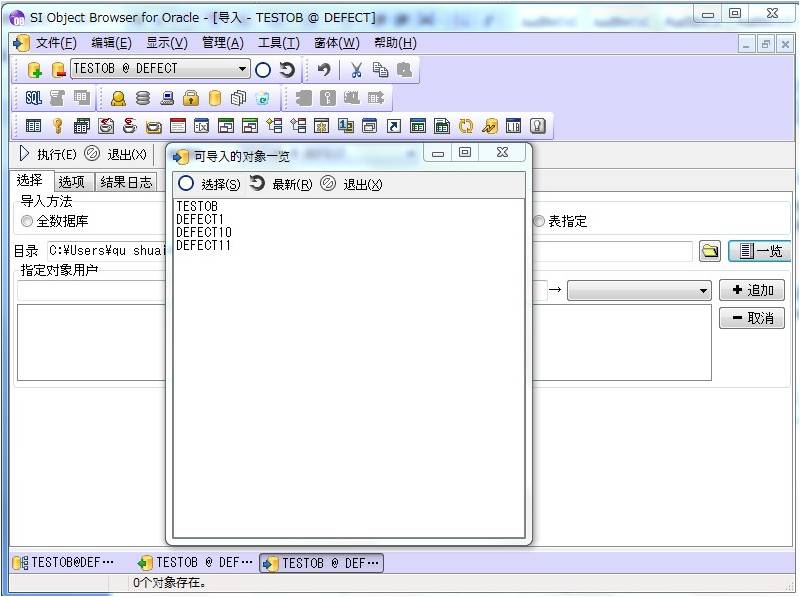Open the 显示(V) menu

click(x=167, y=43)
